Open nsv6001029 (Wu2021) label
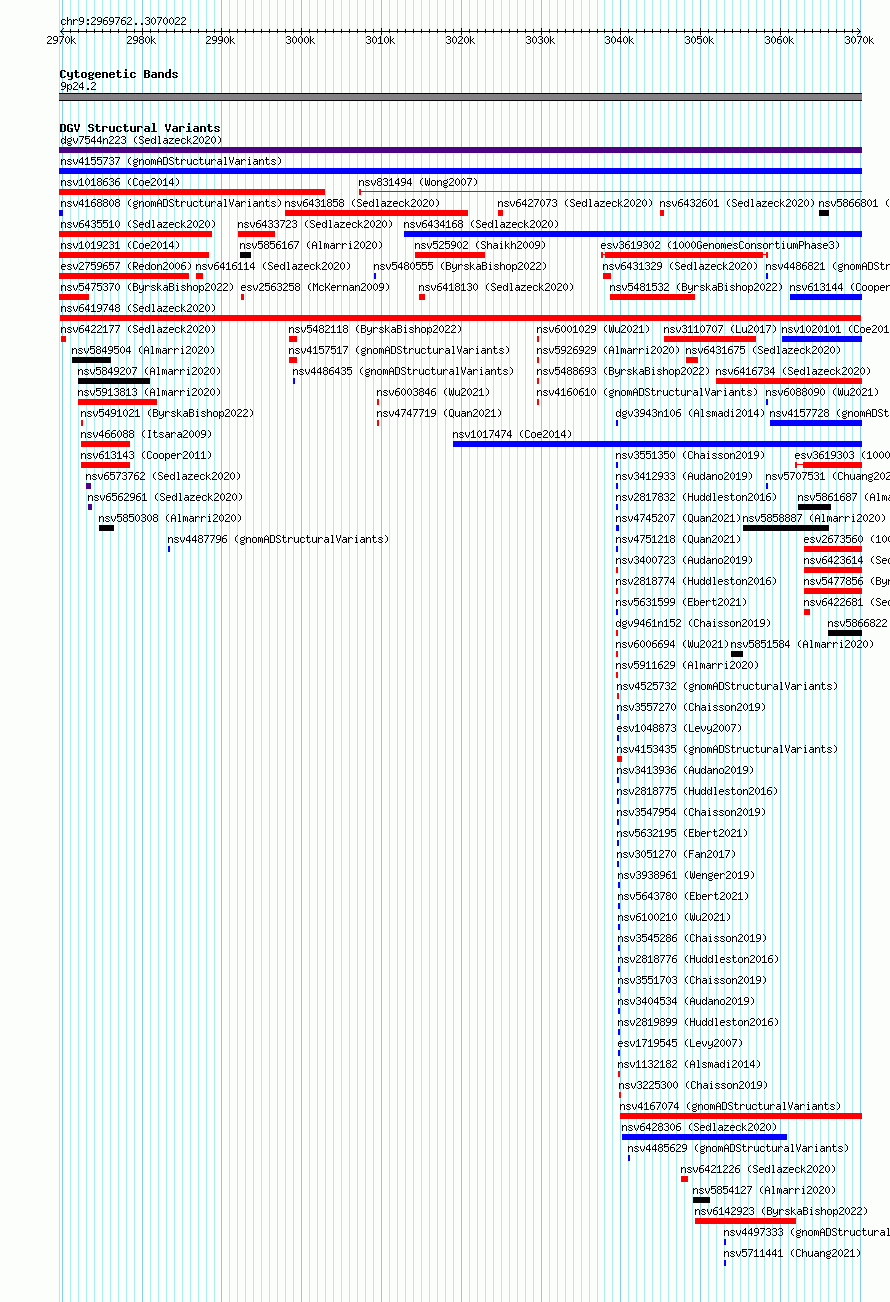The image size is (890, 1302). (x=593, y=329)
